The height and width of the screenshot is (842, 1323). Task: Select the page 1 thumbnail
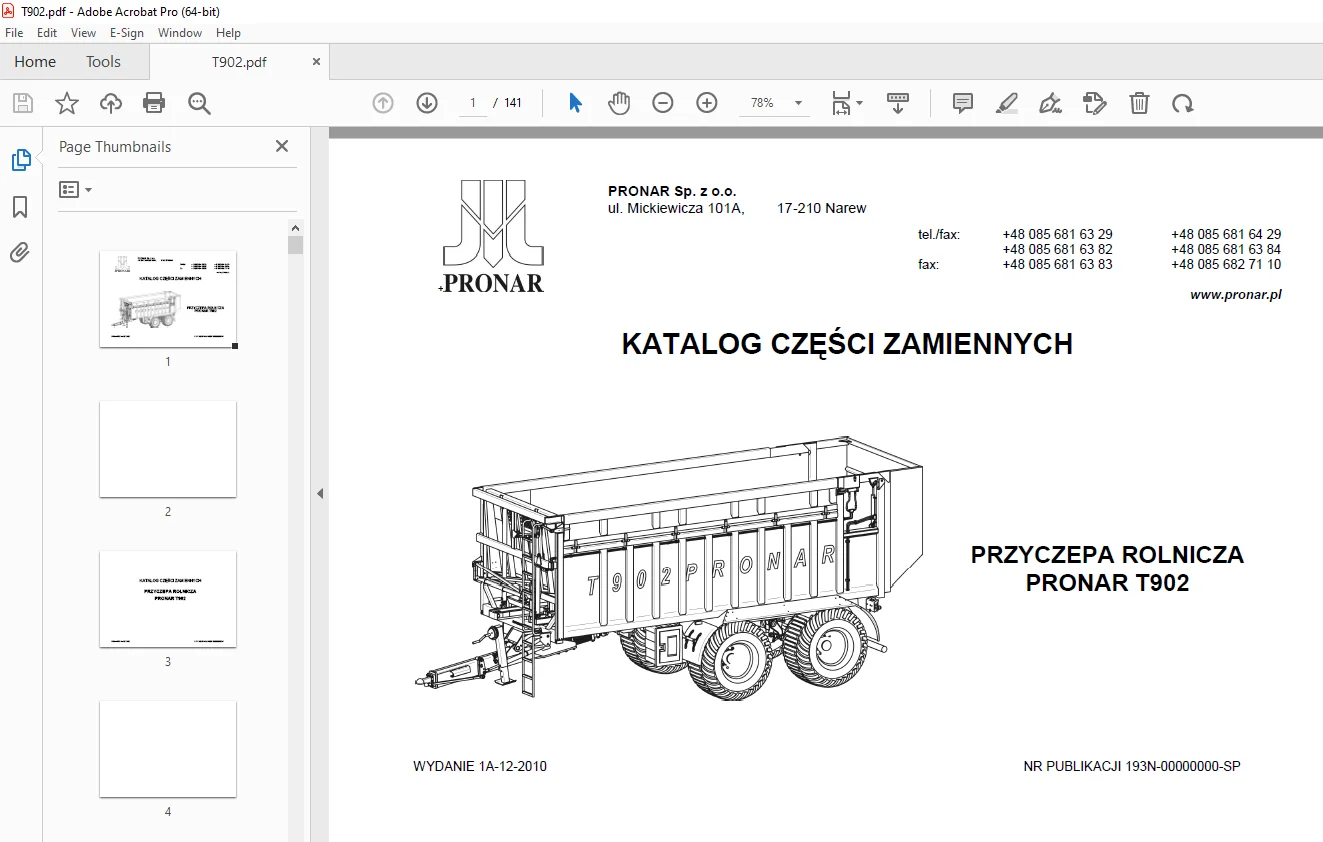coord(168,299)
